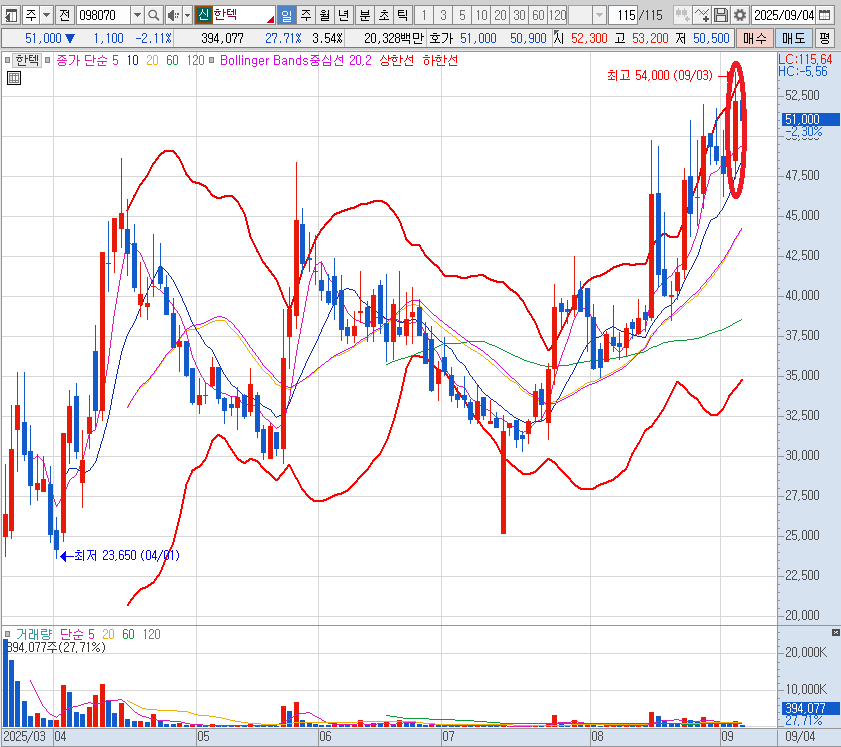Select the daily (일) chart period
The image size is (841, 747).
pyautogui.click(x=286, y=15)
